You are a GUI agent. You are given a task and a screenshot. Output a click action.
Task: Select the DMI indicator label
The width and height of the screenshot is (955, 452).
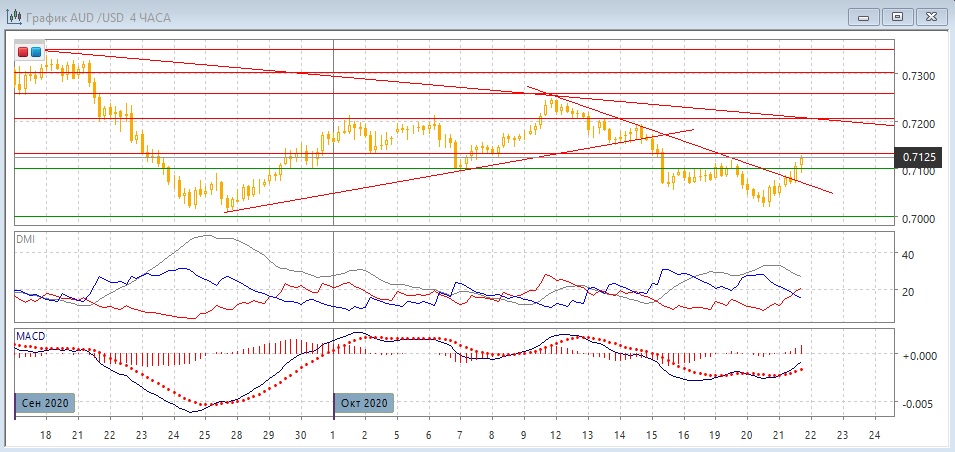click(26, 239)
